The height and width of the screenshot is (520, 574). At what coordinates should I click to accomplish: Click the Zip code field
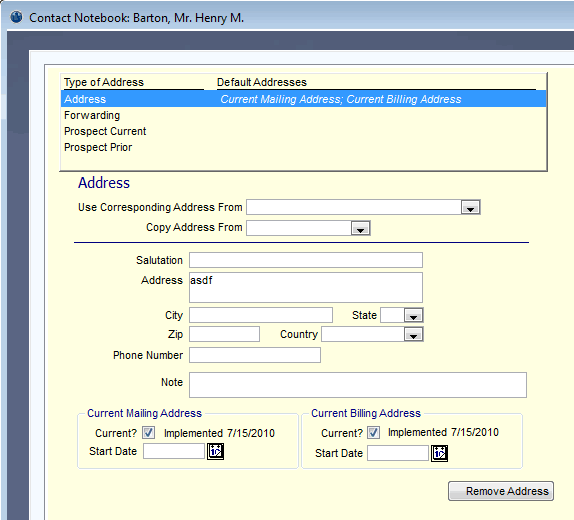coord(224,334)
